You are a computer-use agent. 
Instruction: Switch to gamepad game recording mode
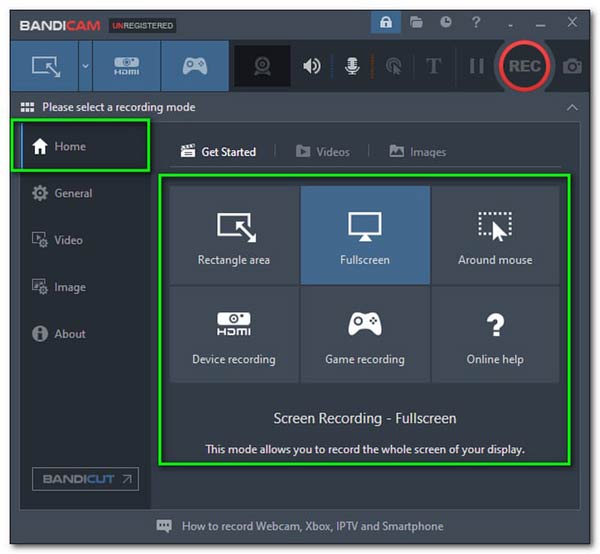(195, 66)
